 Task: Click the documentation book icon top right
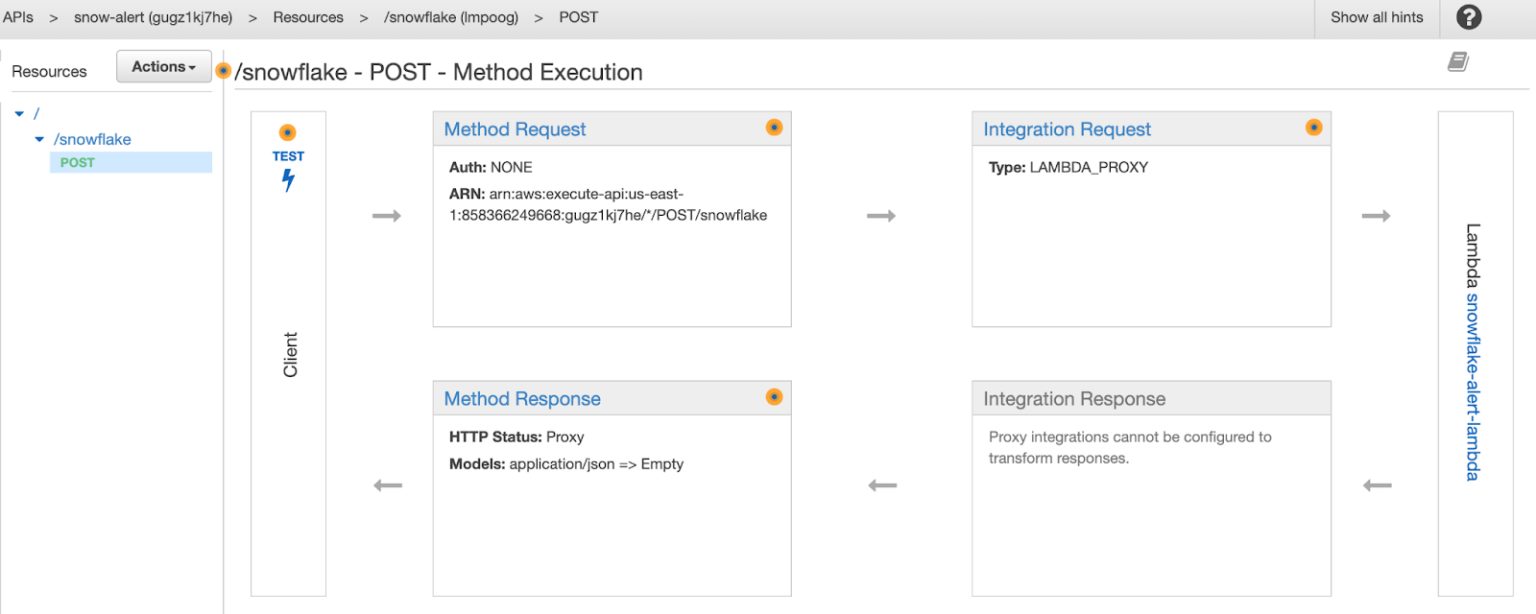pyautogui.click(x=1458, y=61)
